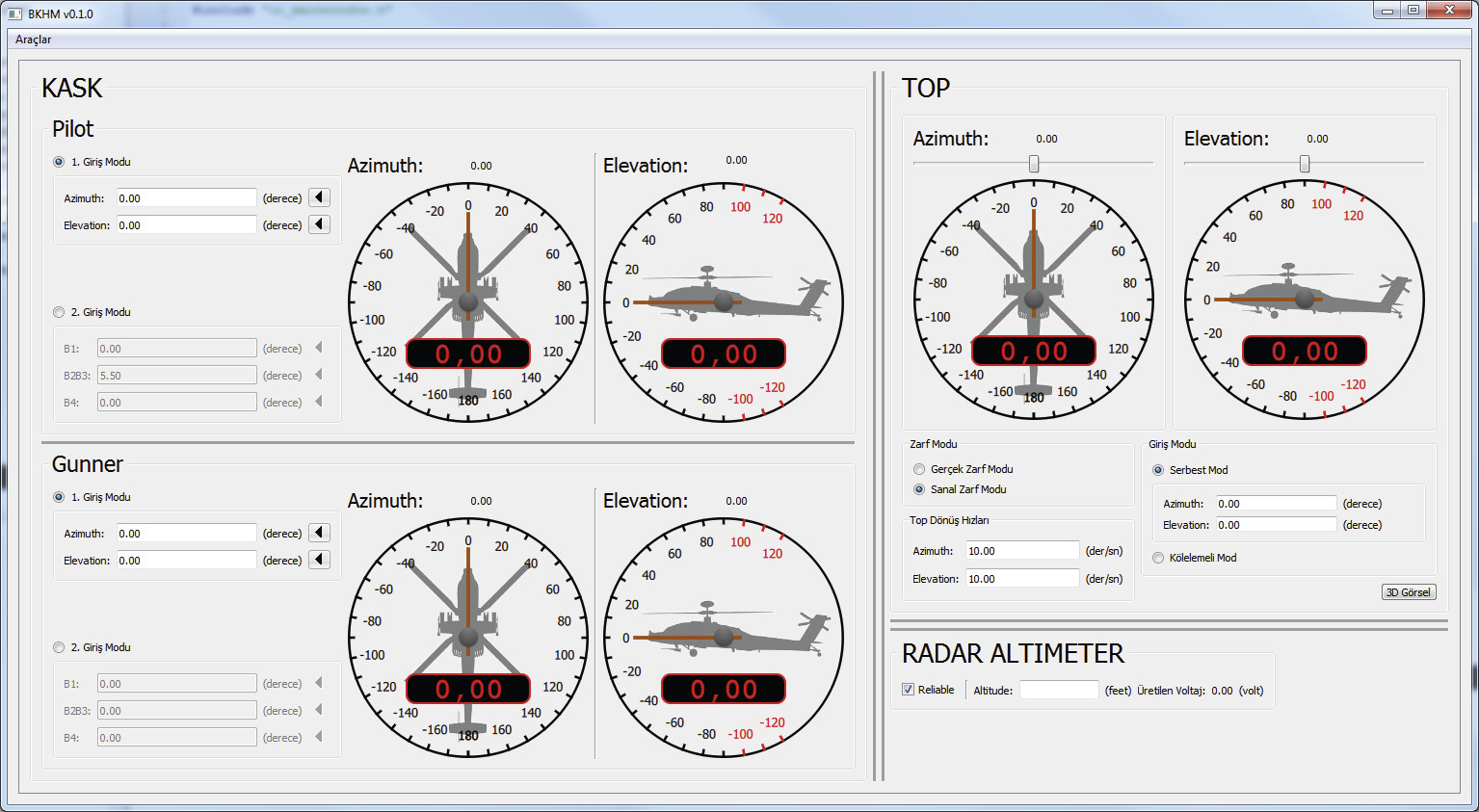
Task: Click Pilot Elevation helicopter dial gauge
Action: 724,301
